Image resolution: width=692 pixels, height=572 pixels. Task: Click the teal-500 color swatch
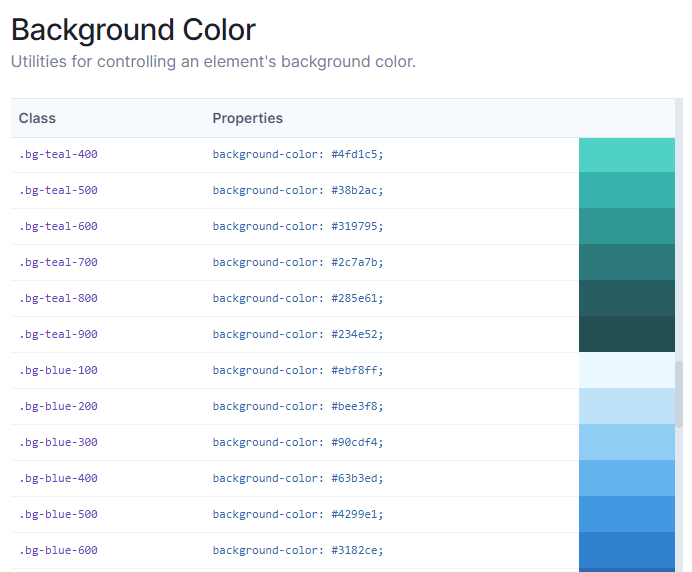(x=627, y=190)
